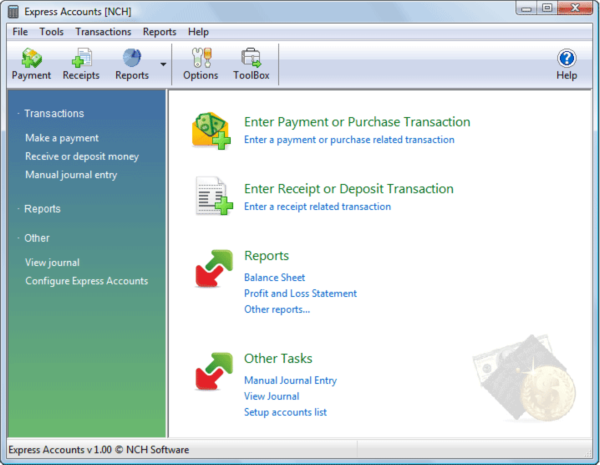The height and width of the screenshot is (465, 600).
Task: Open the Tools menu
Action: coord(51,32)
